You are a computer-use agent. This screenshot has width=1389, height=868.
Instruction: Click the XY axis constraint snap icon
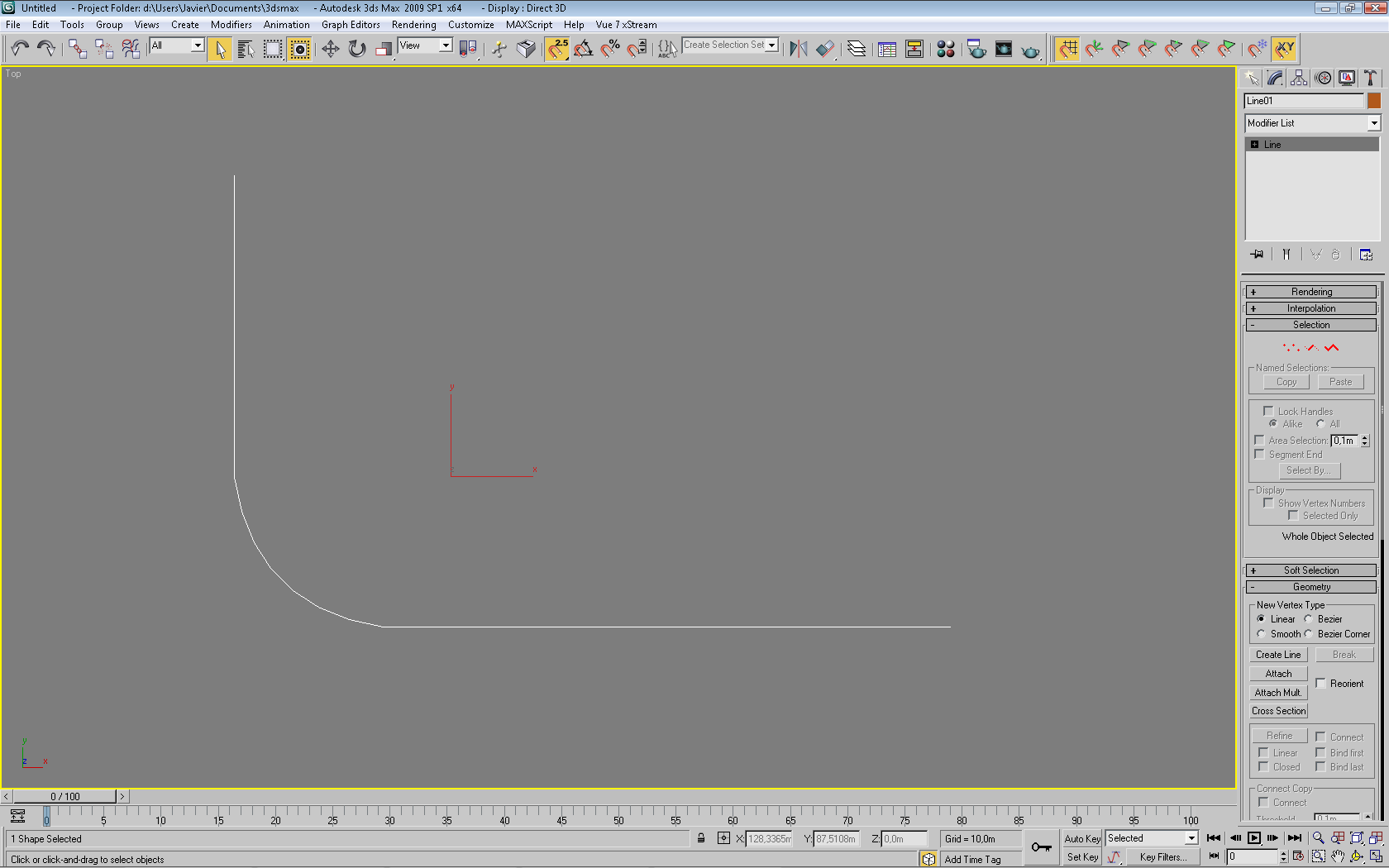click(1285, 49)
